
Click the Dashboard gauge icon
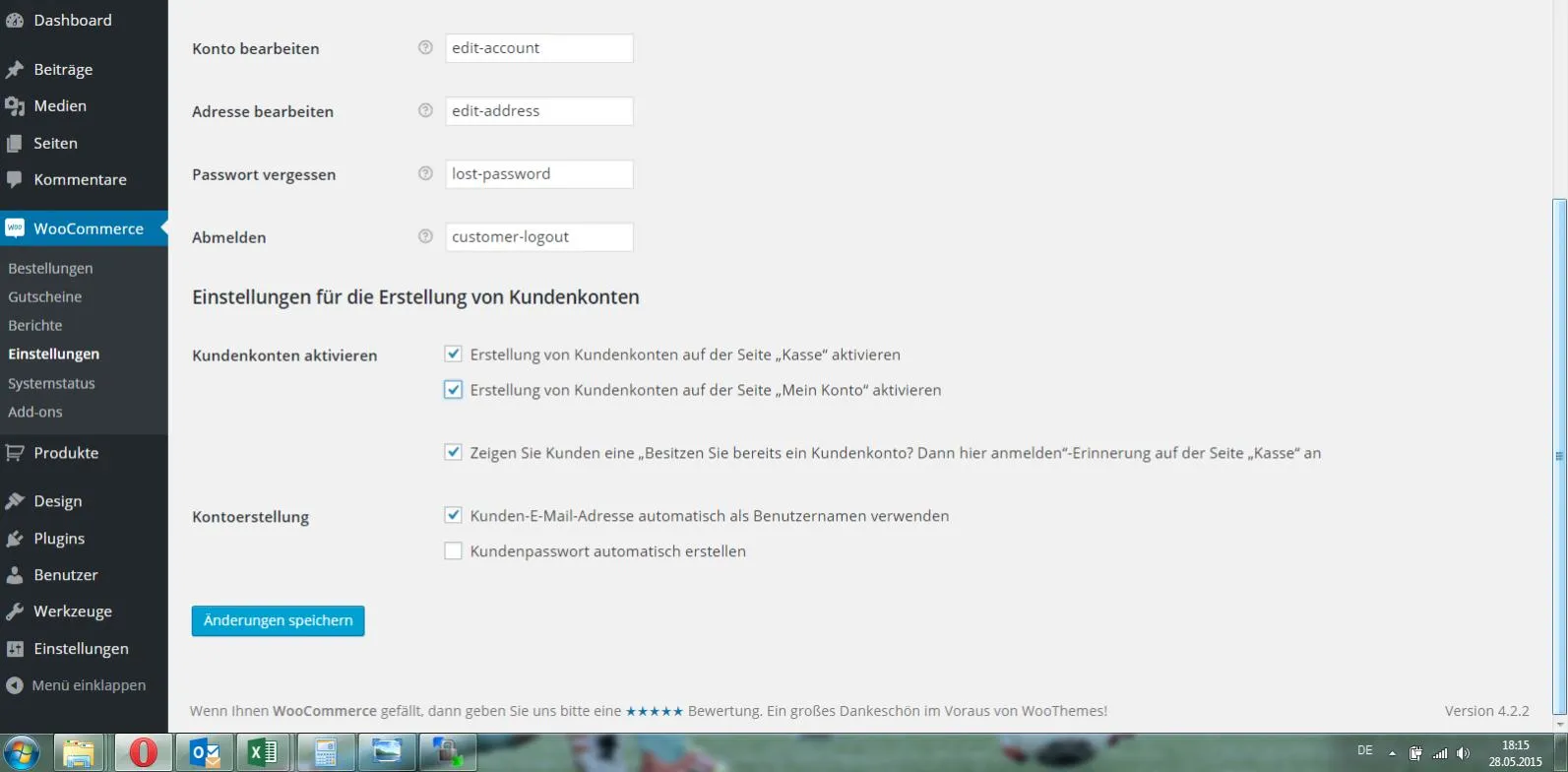tap(15, 20)
